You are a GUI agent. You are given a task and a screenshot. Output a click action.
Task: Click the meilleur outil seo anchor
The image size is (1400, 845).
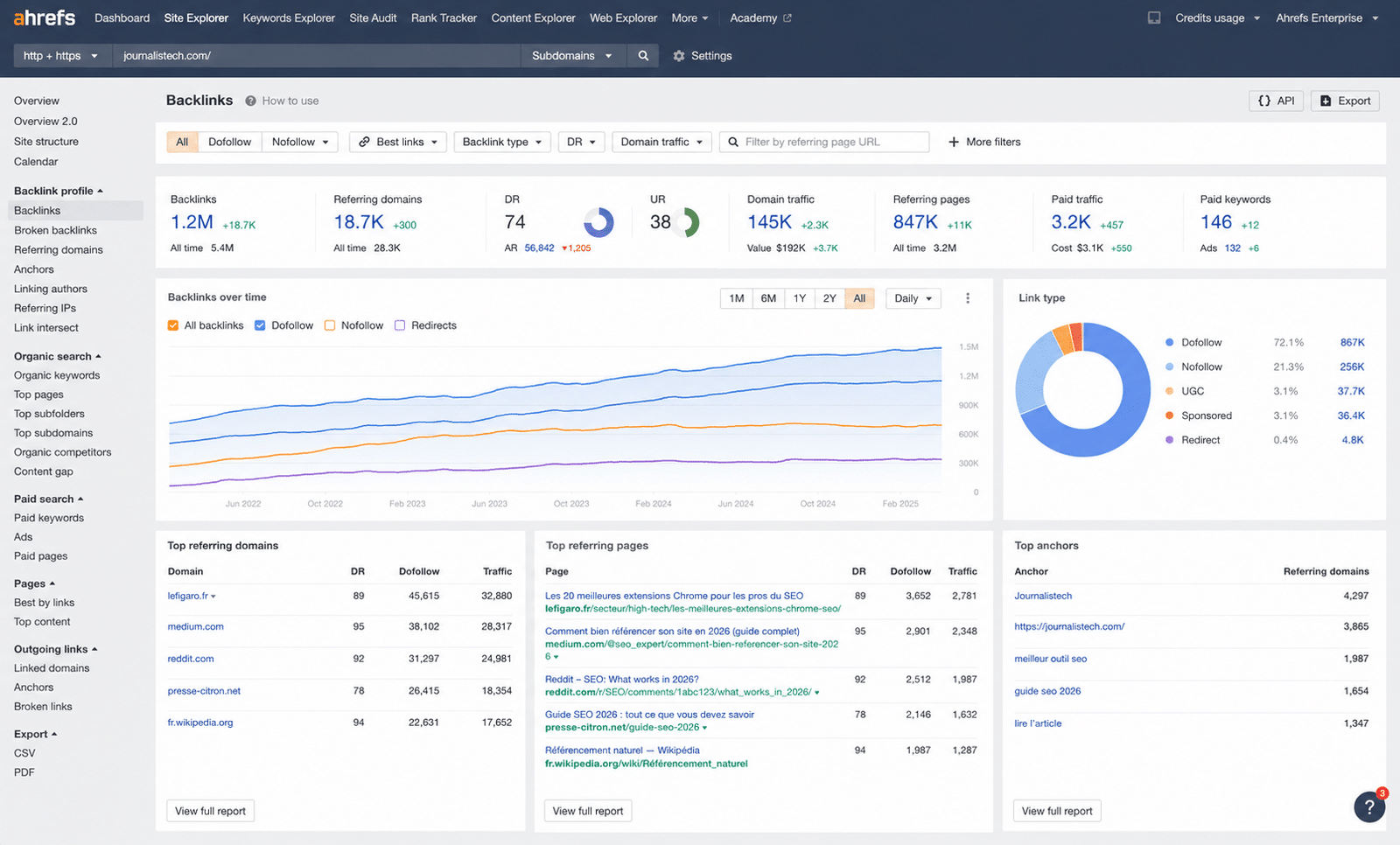coord(1051,659)
